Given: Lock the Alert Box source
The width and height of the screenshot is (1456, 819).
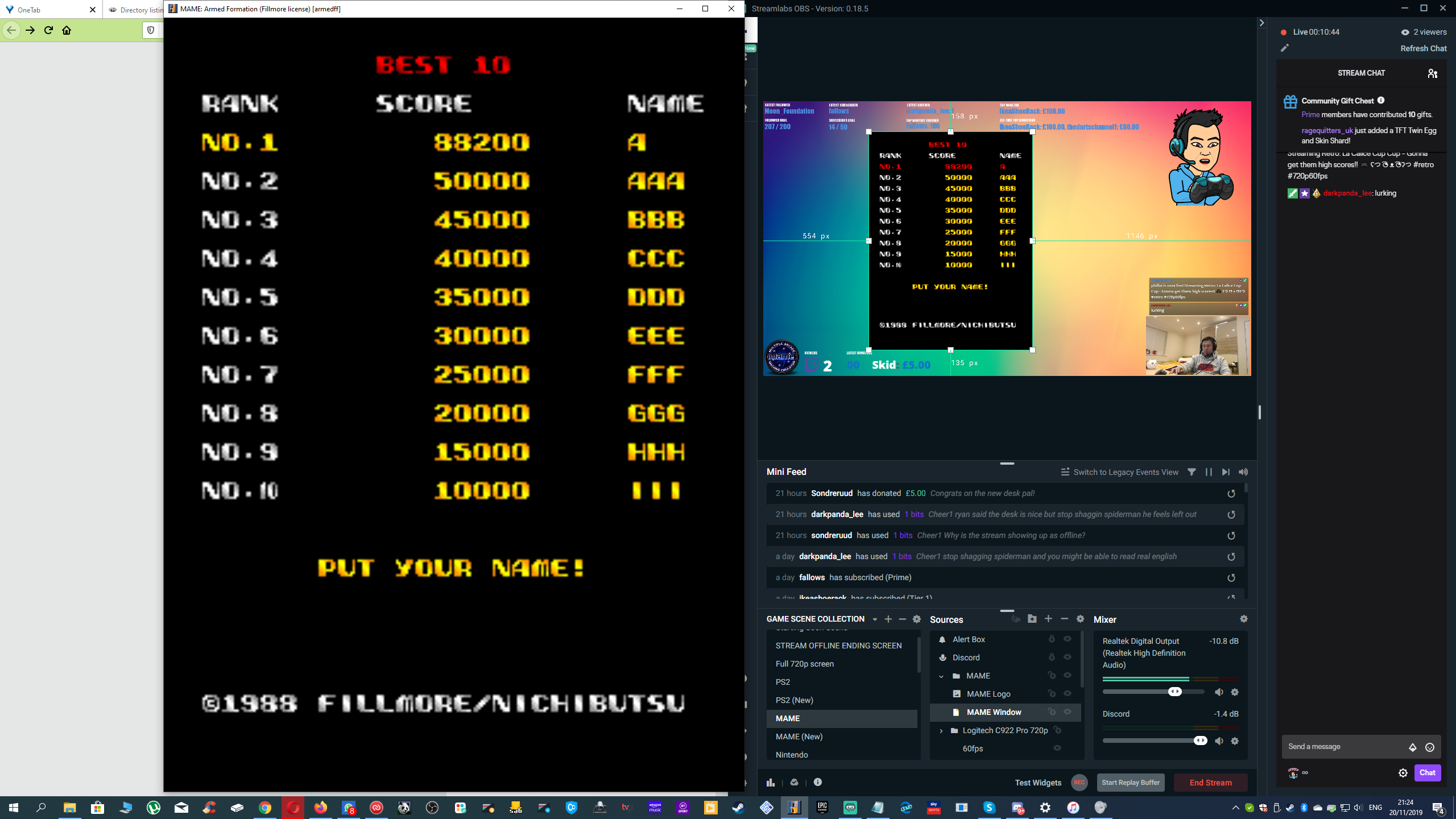Looking at the screenshot, I should tap(1052, 639).
